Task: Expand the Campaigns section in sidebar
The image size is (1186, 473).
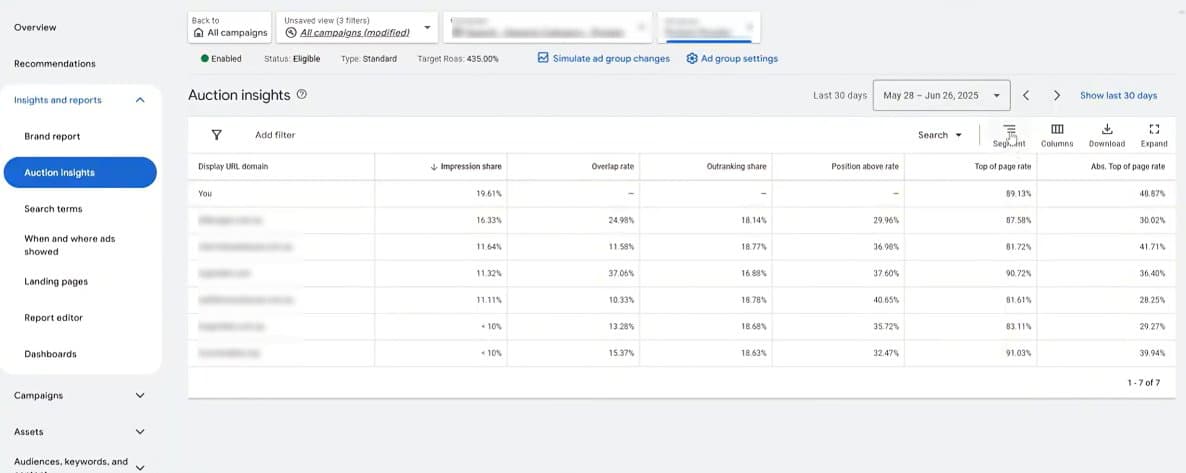Action: point(140,396)
